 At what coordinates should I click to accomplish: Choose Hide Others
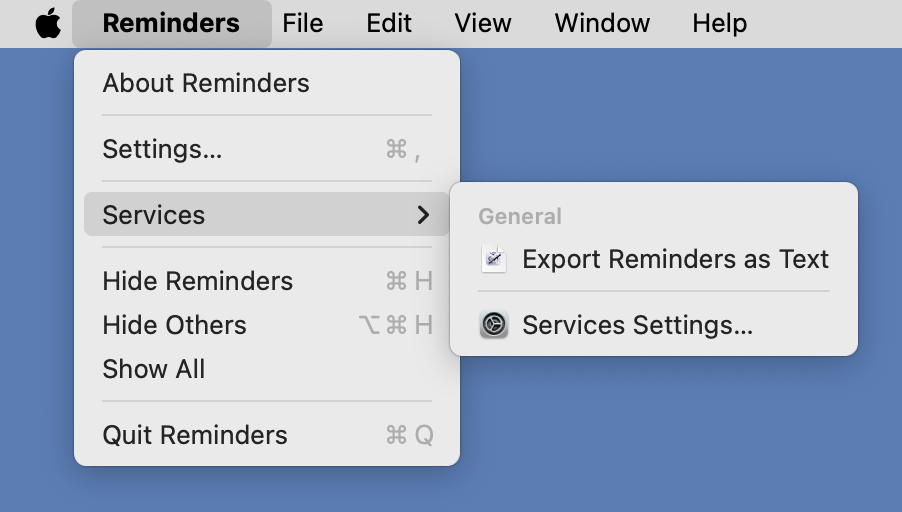(x=174, y=325)
